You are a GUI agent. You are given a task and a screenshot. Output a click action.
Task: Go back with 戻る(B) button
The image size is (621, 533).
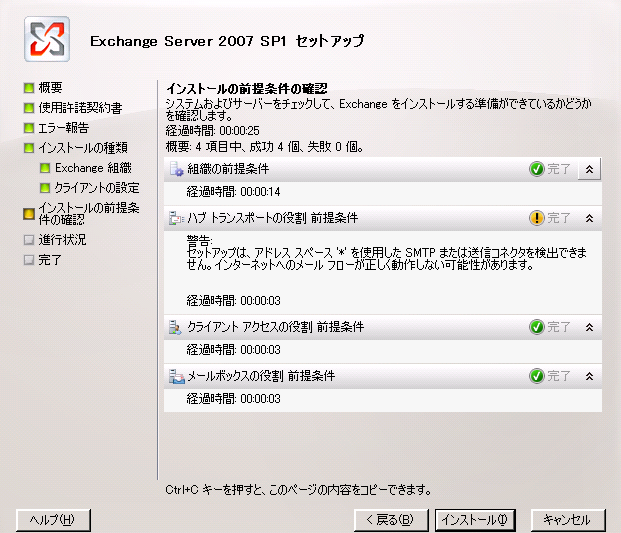(391, 520)
